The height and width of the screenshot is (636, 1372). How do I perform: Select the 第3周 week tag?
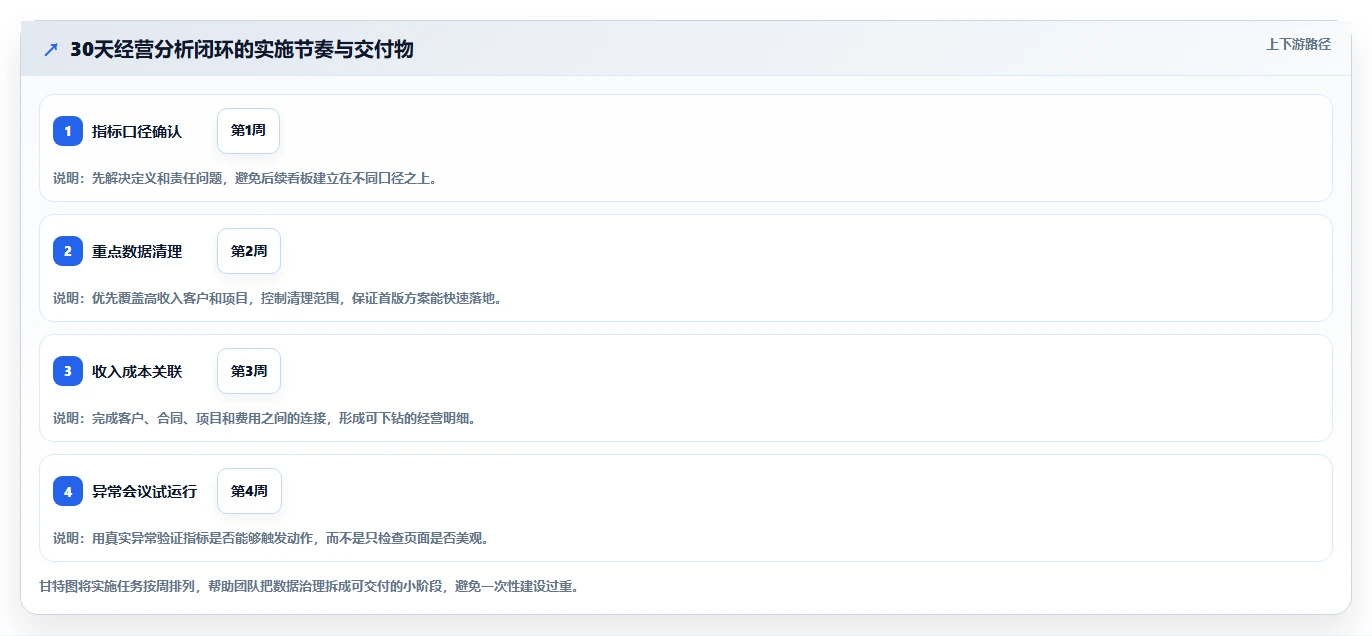(x=249, y=371)
